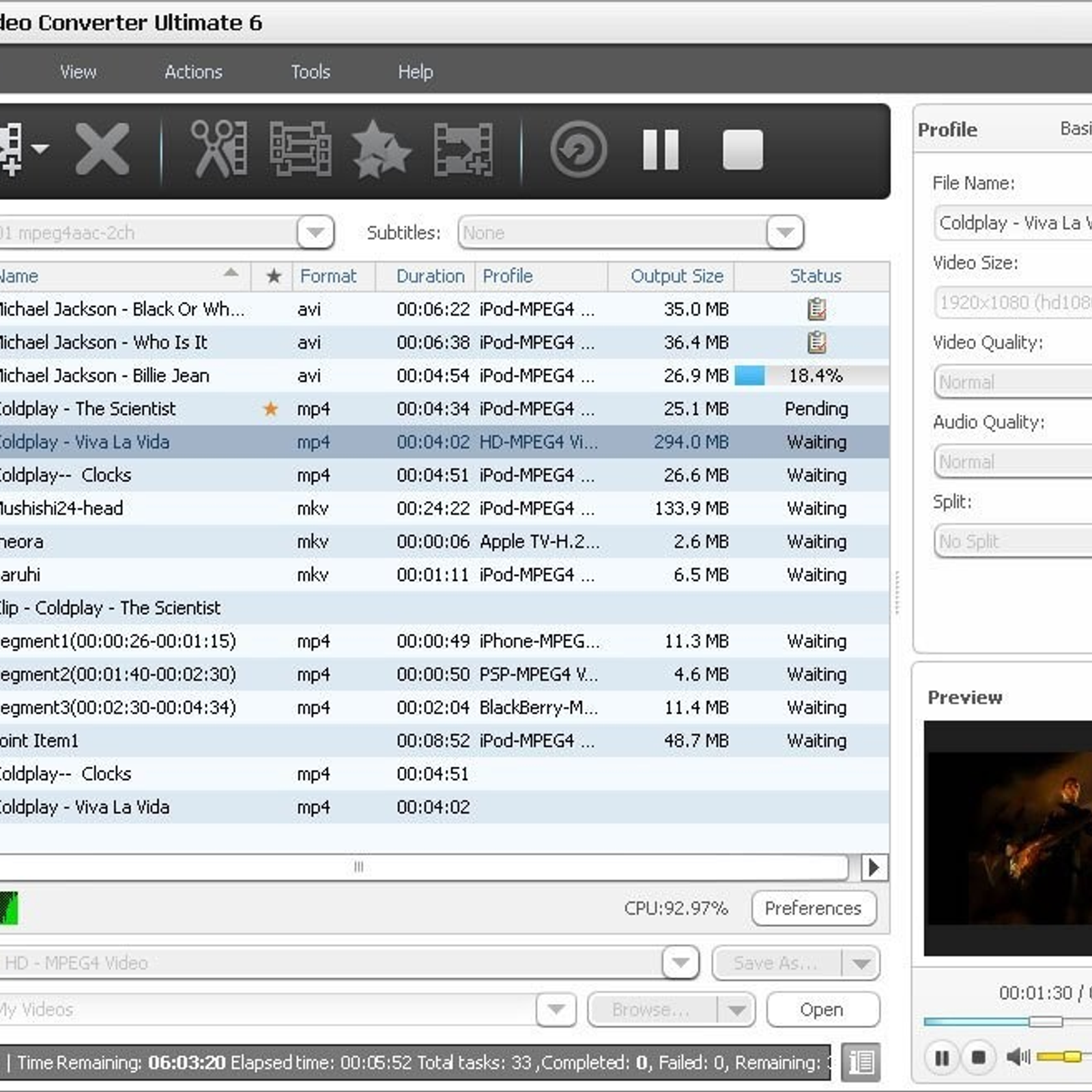Open the Add file dropdown arrow
Image resolution: width=1092 pixels, height=1092 pixels.
coord(40,148)
